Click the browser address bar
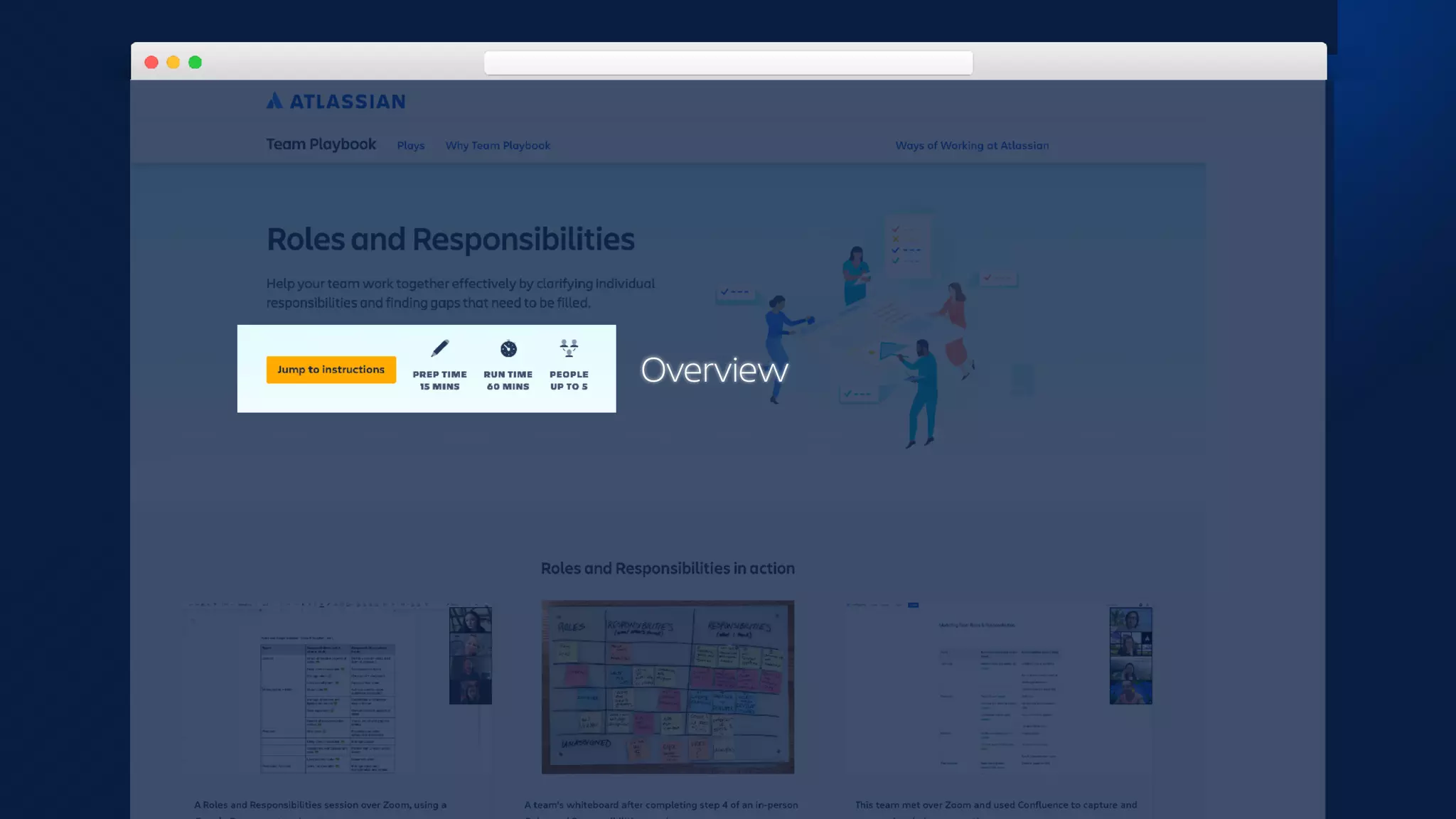The height and width of the screenshot is (819, 1456). [728, 63]
